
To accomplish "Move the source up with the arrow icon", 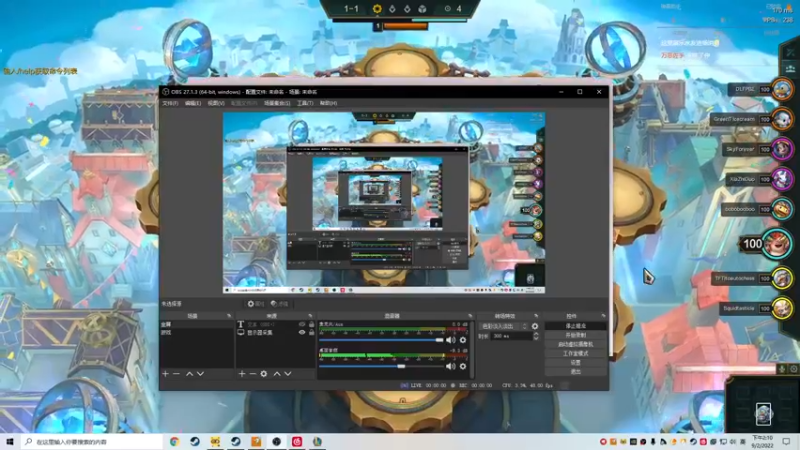I will [x=277, y=374].
